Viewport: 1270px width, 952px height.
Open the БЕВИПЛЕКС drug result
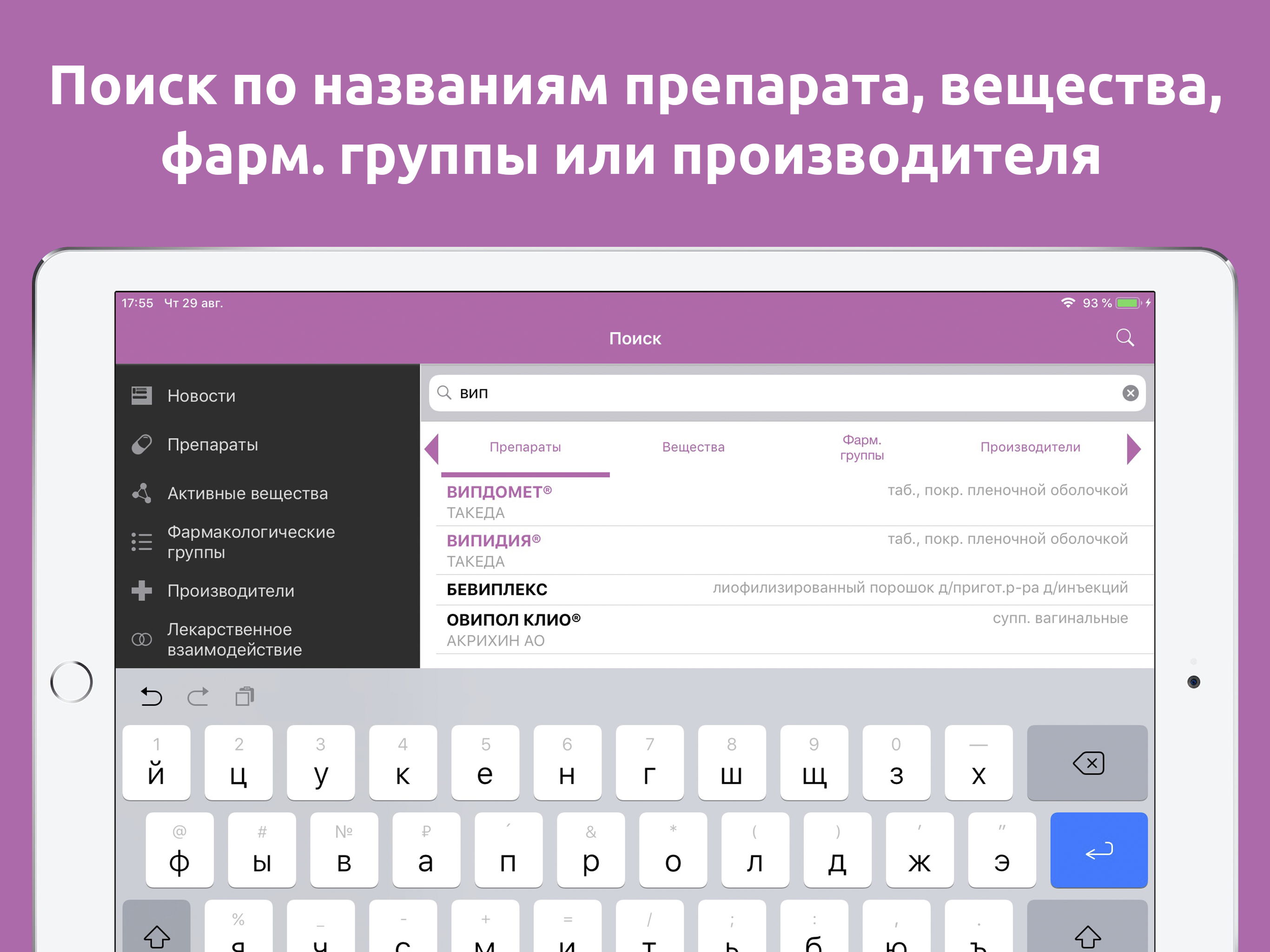tap(794, 590)
